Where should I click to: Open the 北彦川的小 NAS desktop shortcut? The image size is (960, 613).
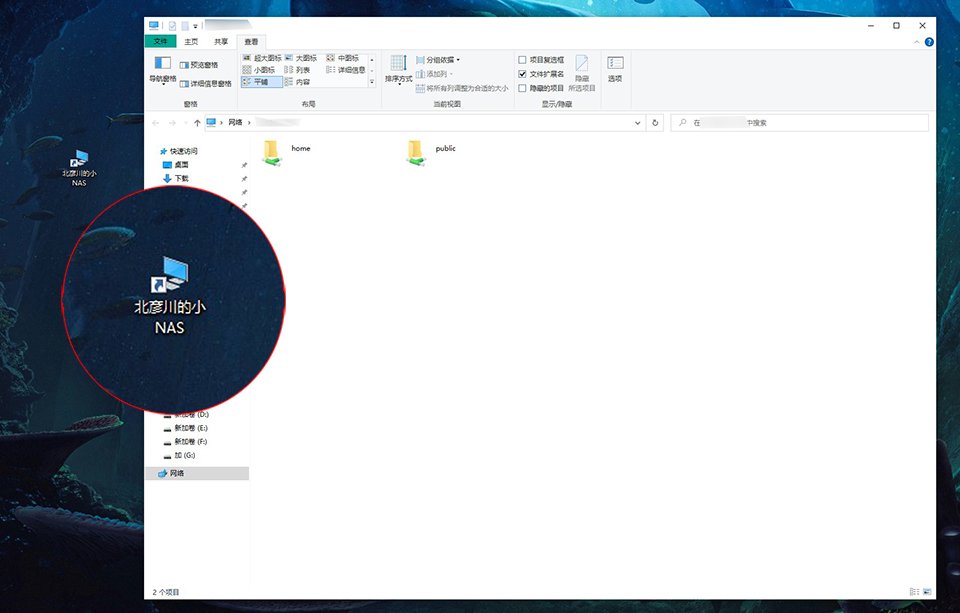(79, 167)
